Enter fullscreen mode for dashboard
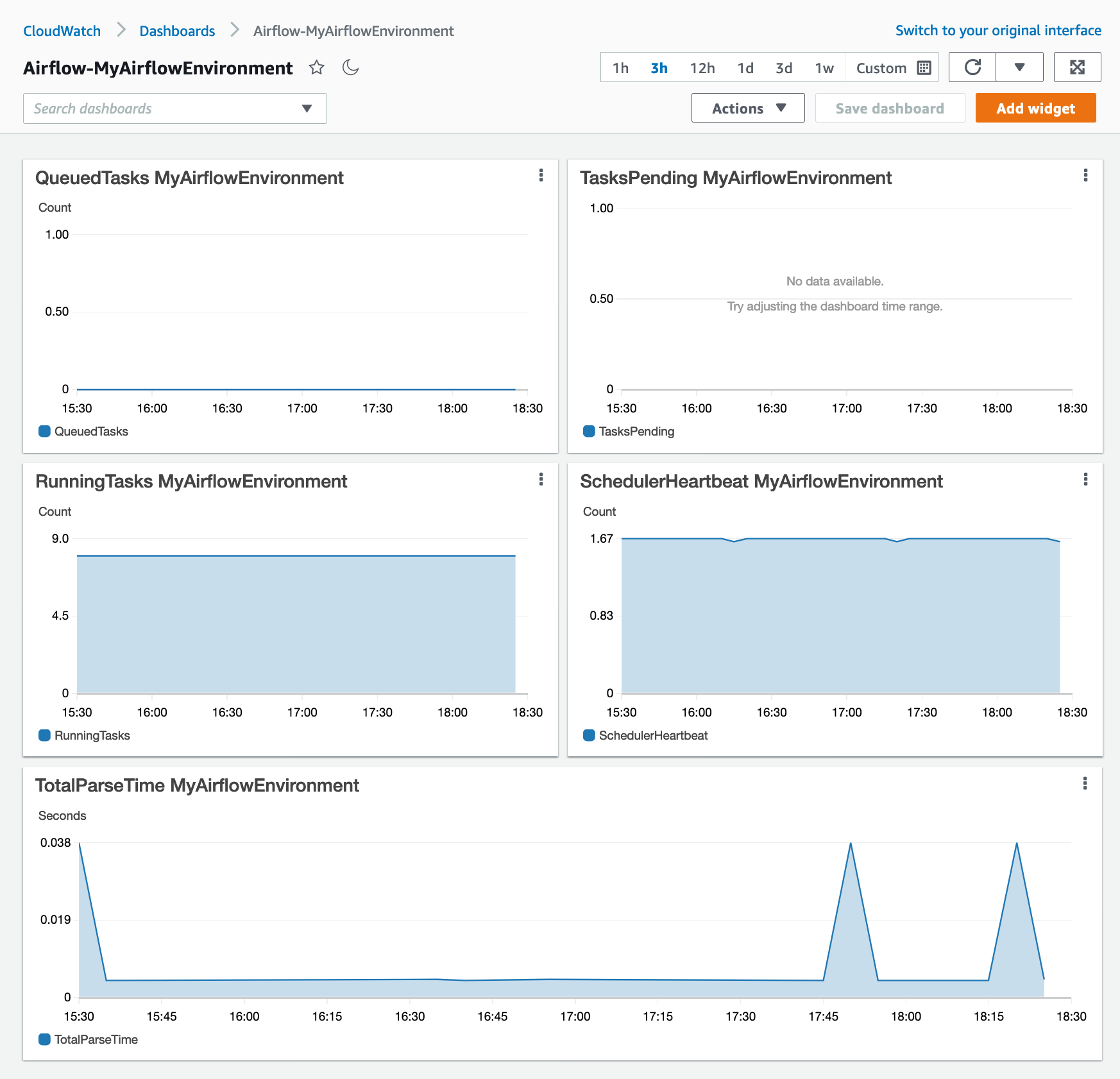Screen dimensions: 1120x1079 pos(1077,67)
